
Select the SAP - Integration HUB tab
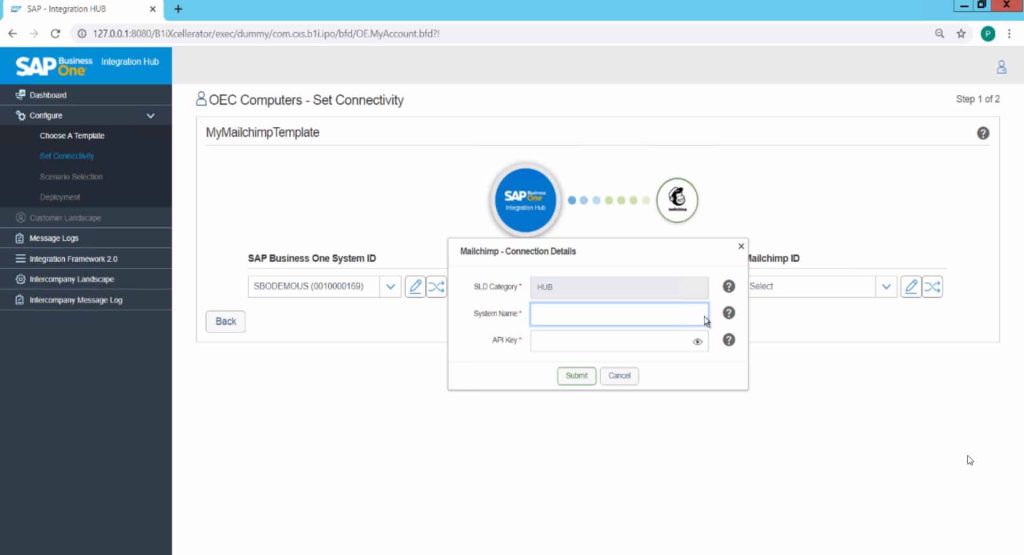click(82, 9)
